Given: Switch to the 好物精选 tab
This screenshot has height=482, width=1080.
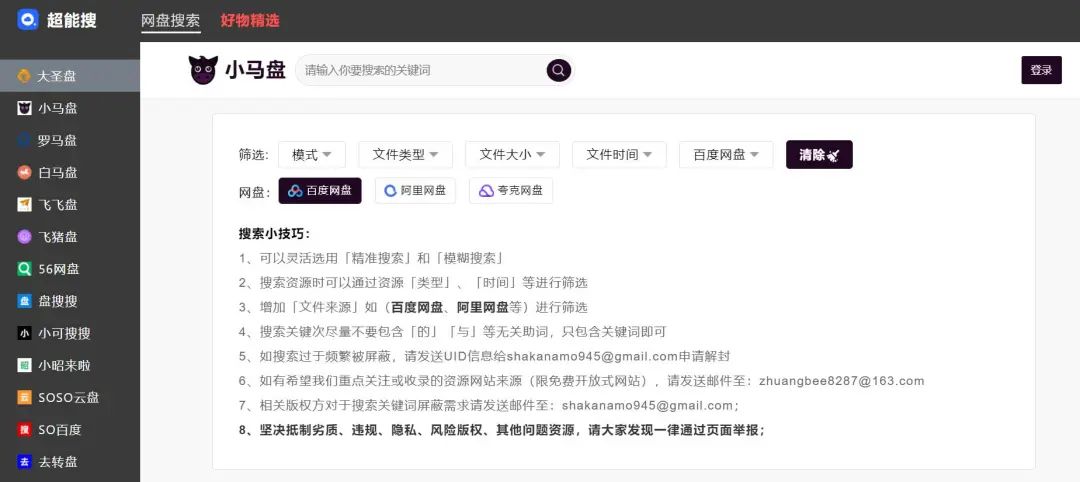Looking at the screenshot, I should [250, 20].
